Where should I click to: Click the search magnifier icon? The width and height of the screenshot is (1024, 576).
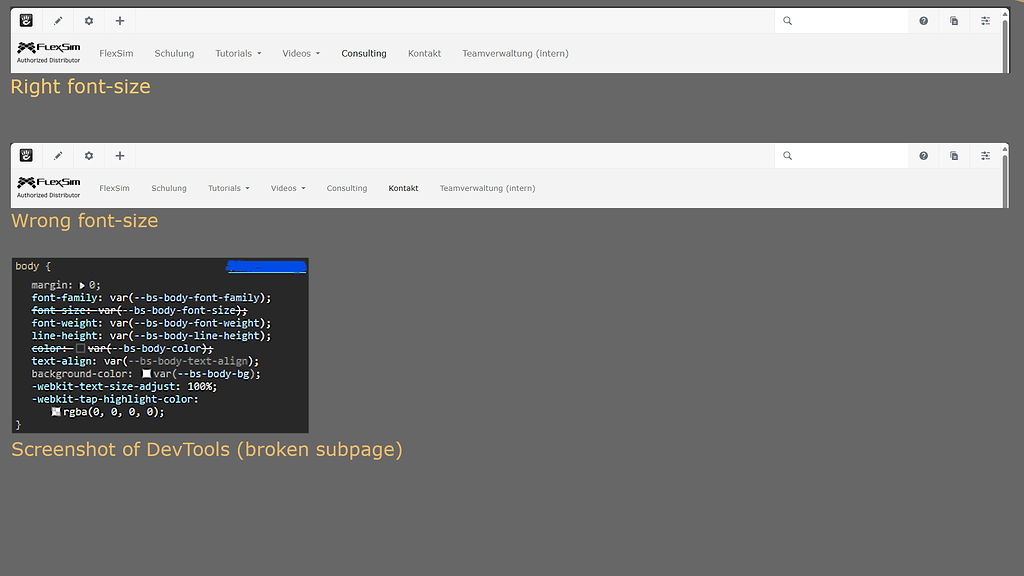pos(789,20)
